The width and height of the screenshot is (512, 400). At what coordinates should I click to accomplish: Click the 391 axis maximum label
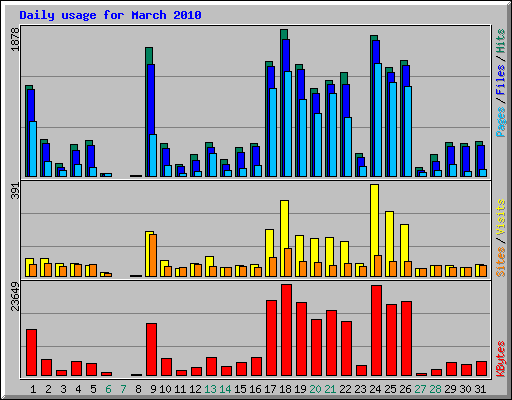tap(15, 191)
